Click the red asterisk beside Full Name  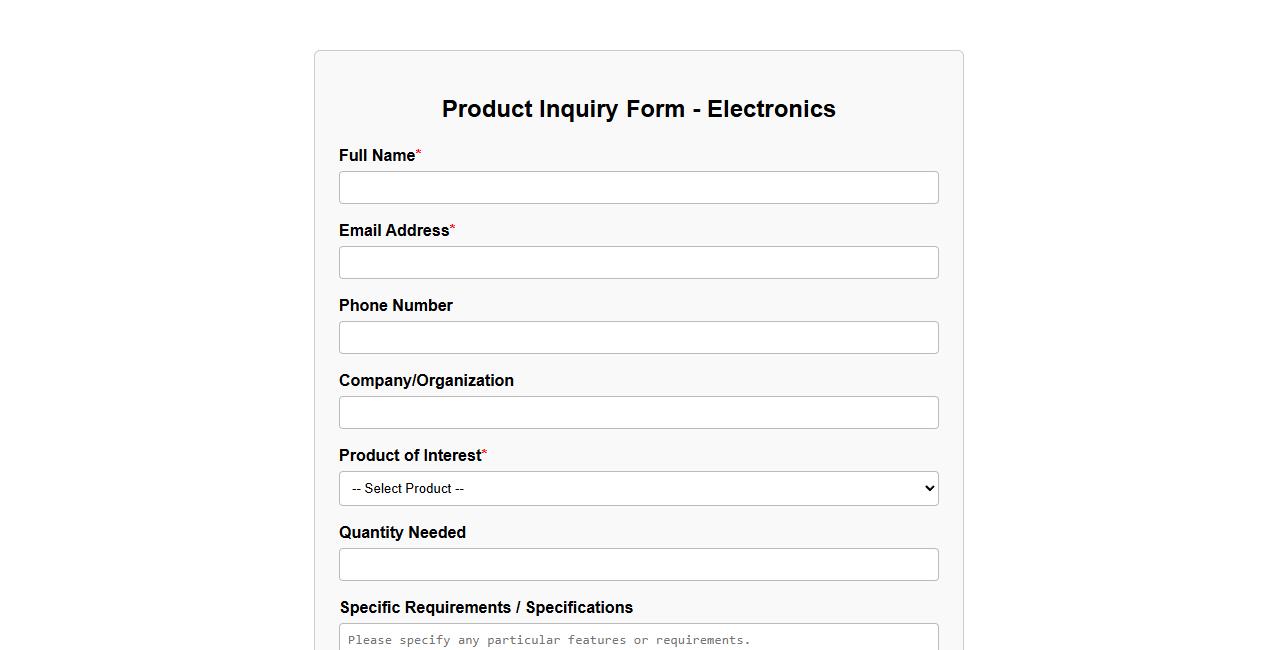(418, 154)
